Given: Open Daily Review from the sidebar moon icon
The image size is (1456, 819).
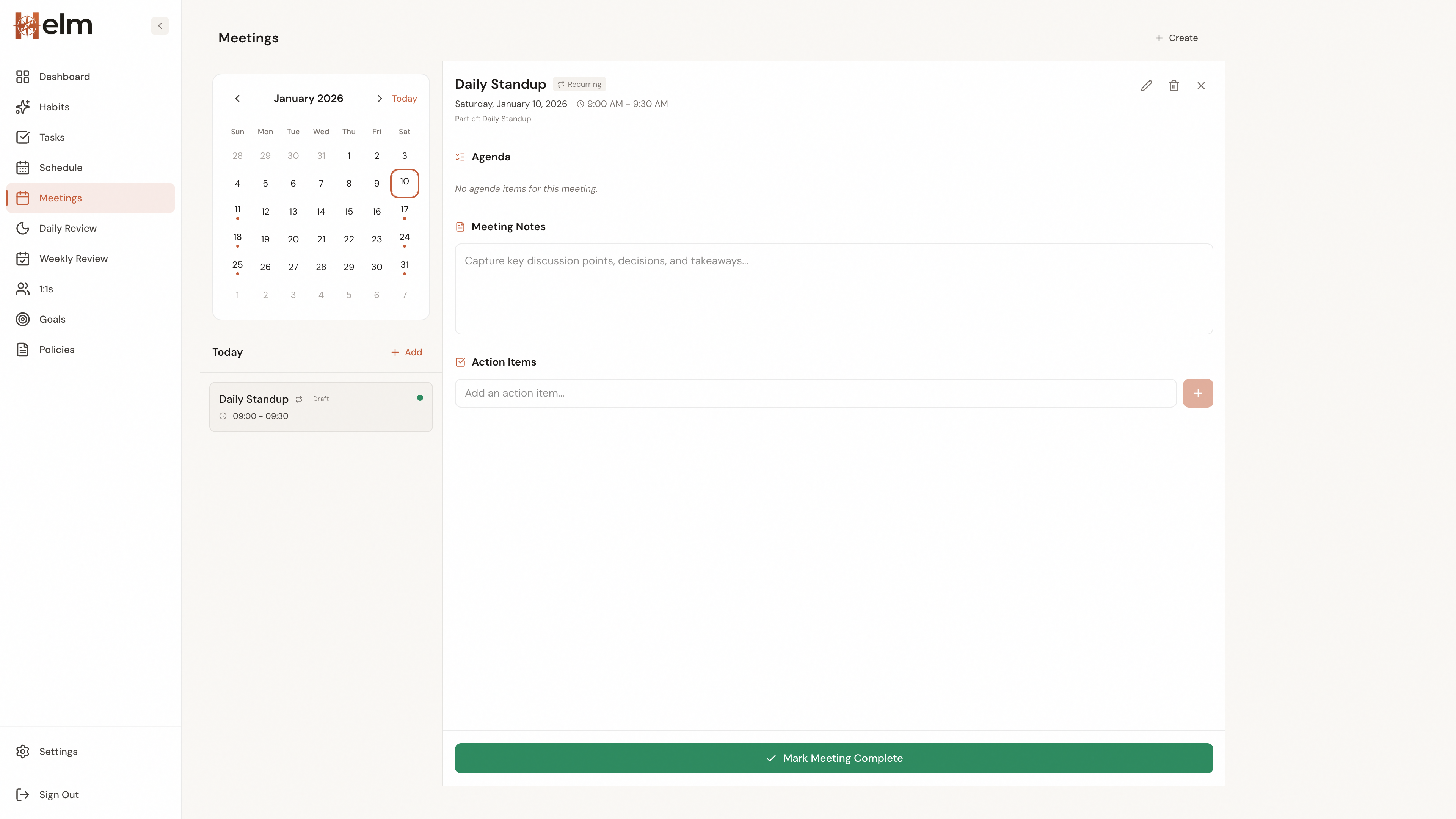Looking at the screenshot, I should (x=23, y=228).
